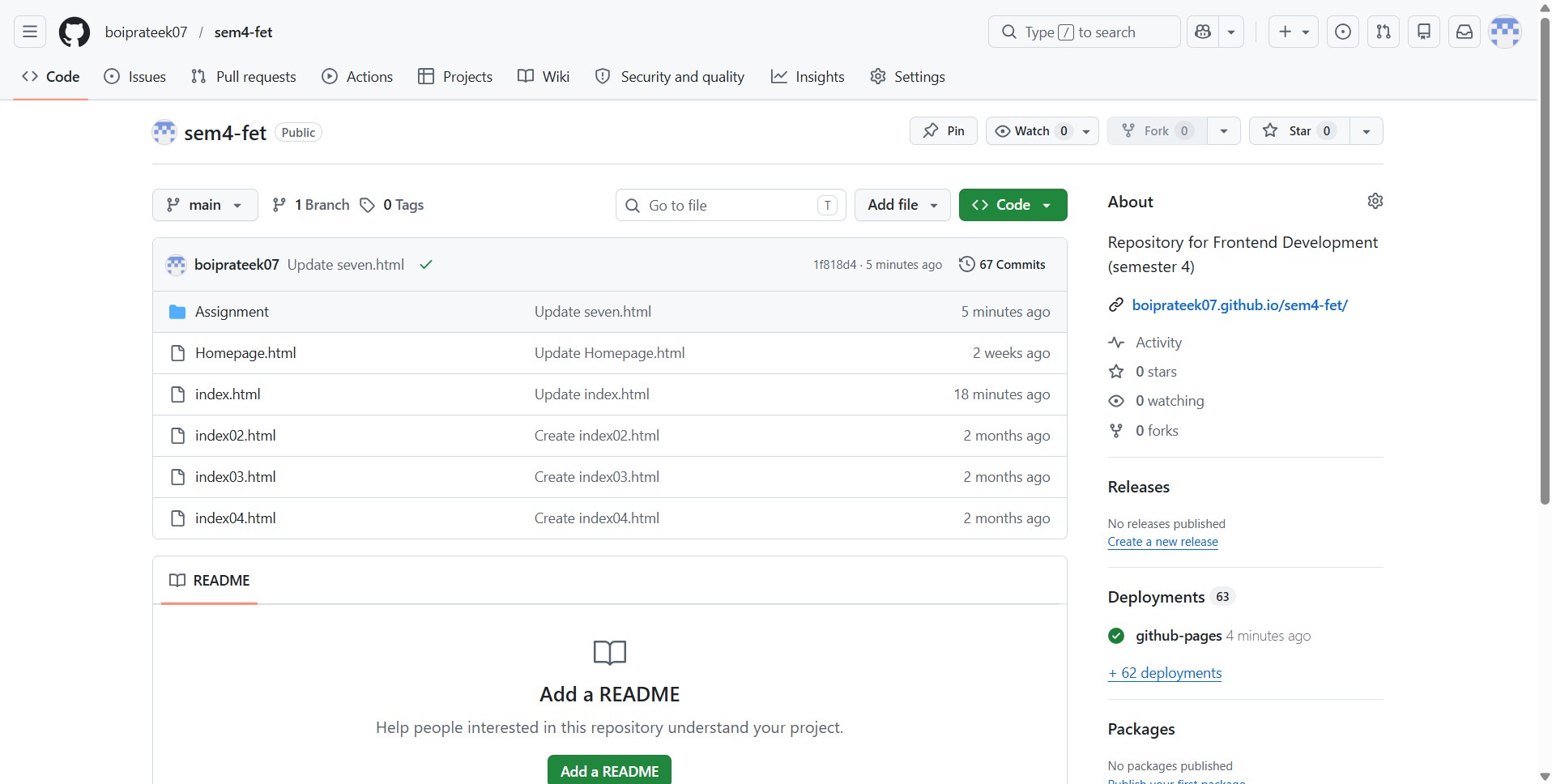
Task: Expand the green Code dropdown
Action: [1012, 205]
